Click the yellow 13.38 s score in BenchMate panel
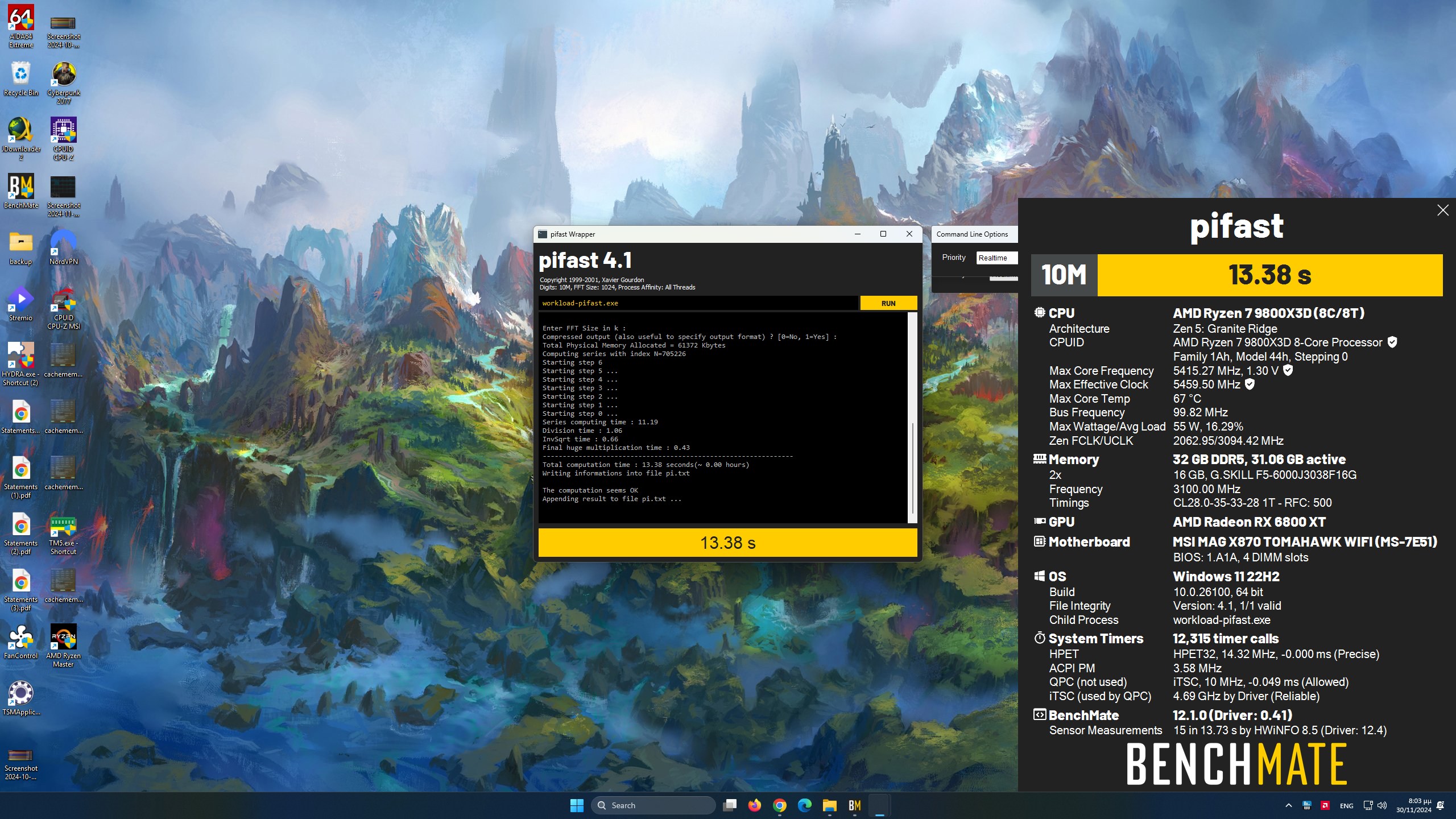This screenshot has height=819, width=1456. 1269,275
